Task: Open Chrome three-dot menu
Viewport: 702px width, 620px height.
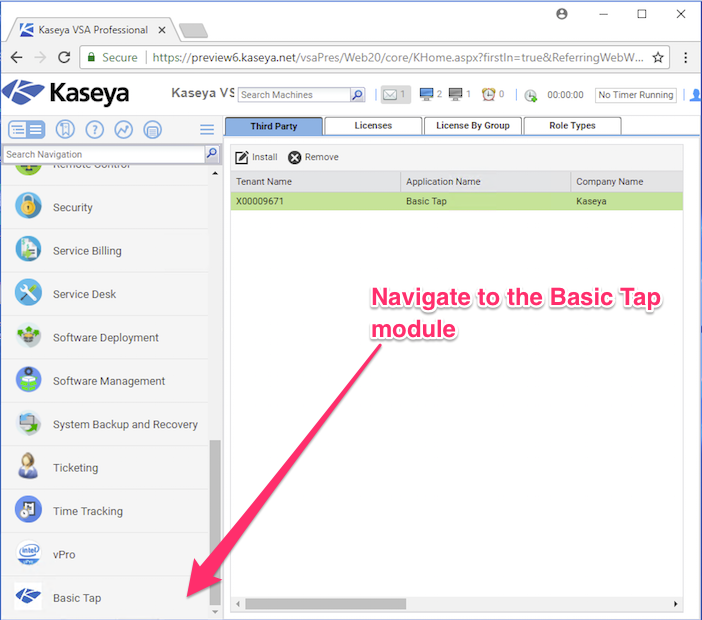Action: [685, 57]
